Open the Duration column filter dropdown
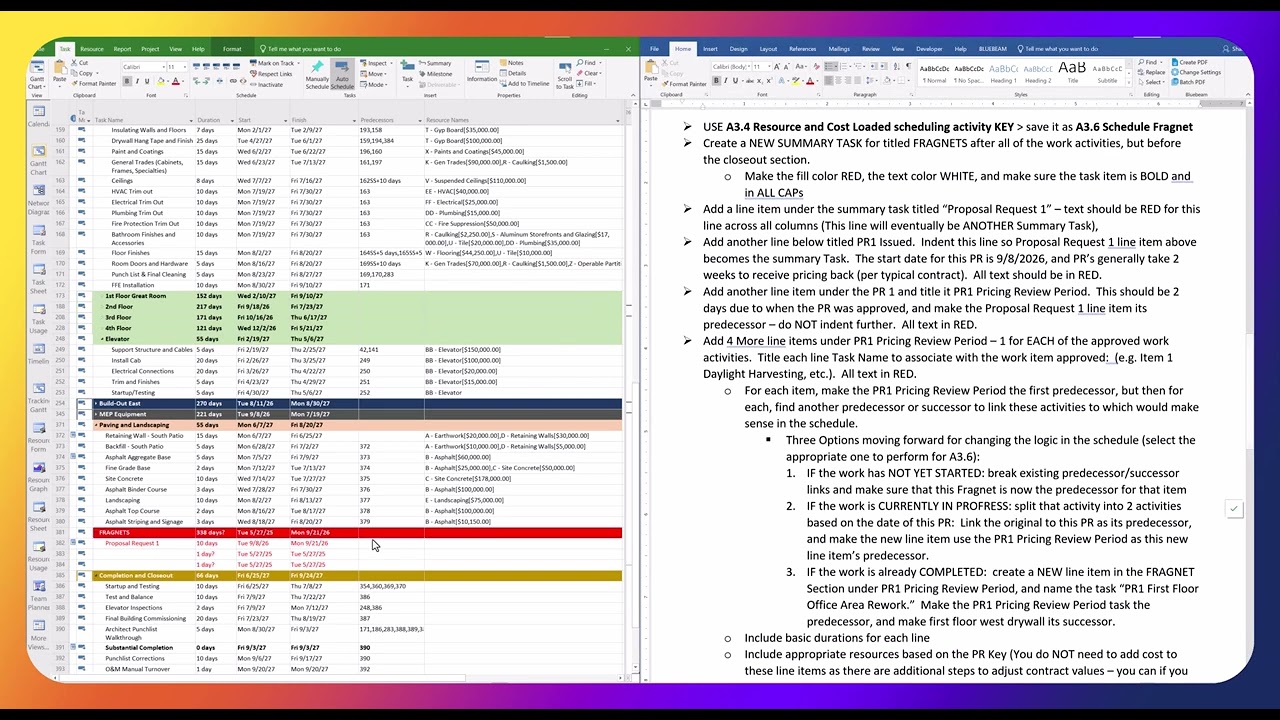This screenshot has width=1280, height=720. point(232,120)
